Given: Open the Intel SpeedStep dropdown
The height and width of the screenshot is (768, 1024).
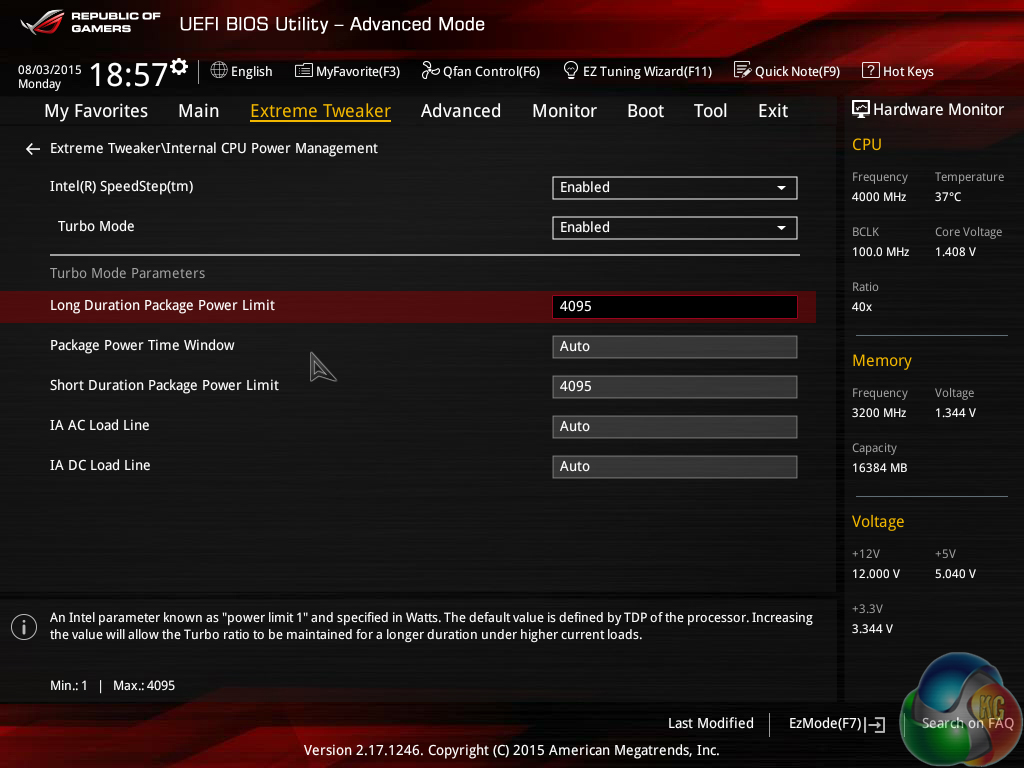Looking at the screenshot, I should point(675,188).
